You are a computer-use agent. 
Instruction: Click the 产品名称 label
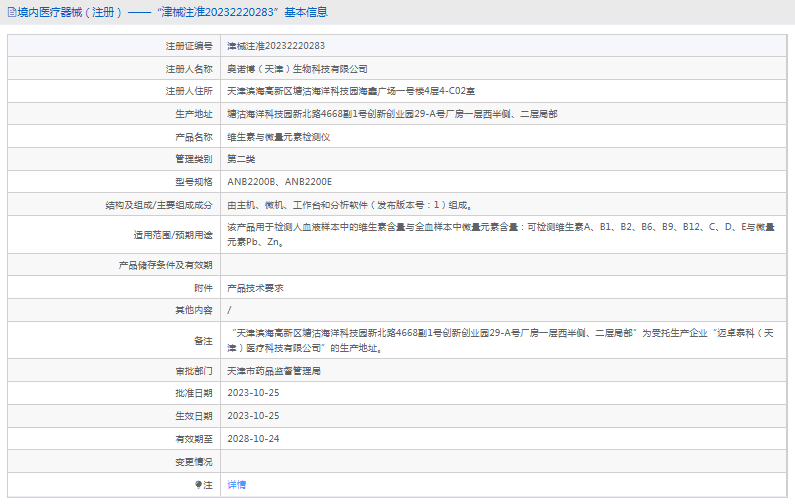194,137
